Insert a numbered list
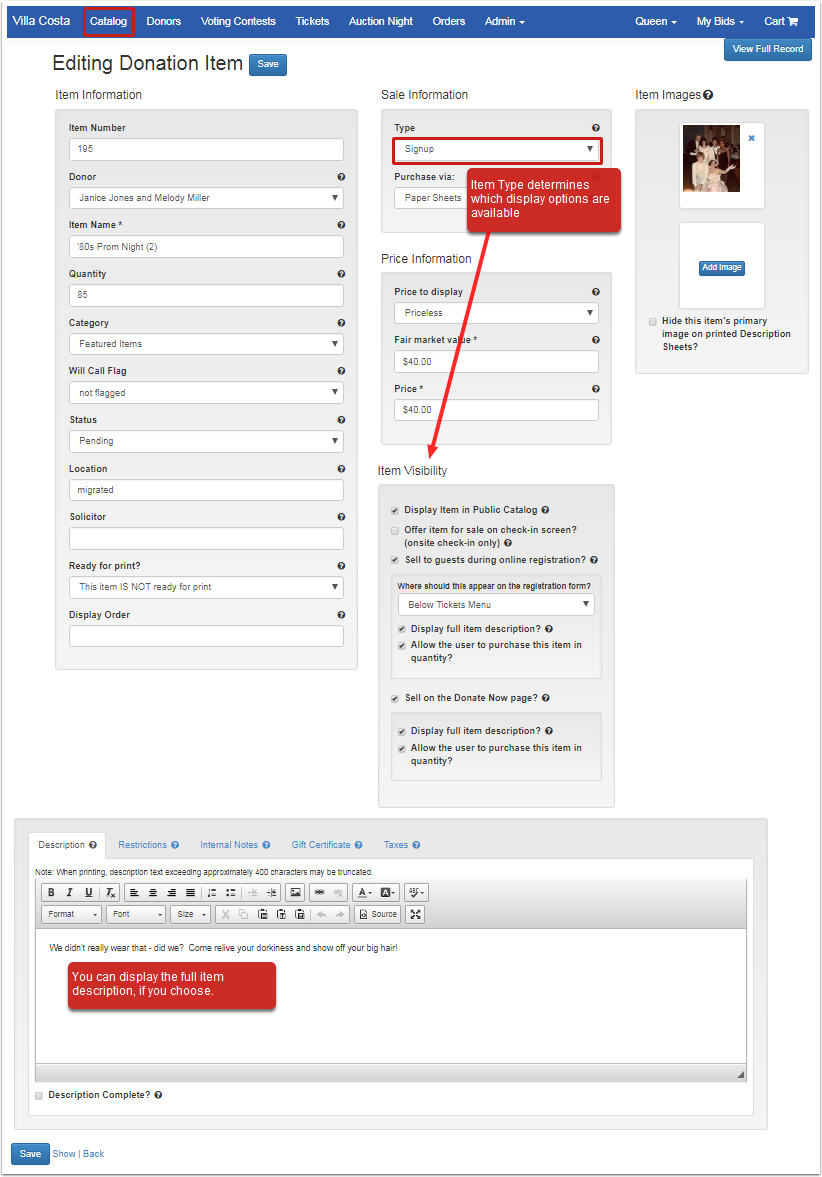The image size is (822, 1177). coord(212,893)
